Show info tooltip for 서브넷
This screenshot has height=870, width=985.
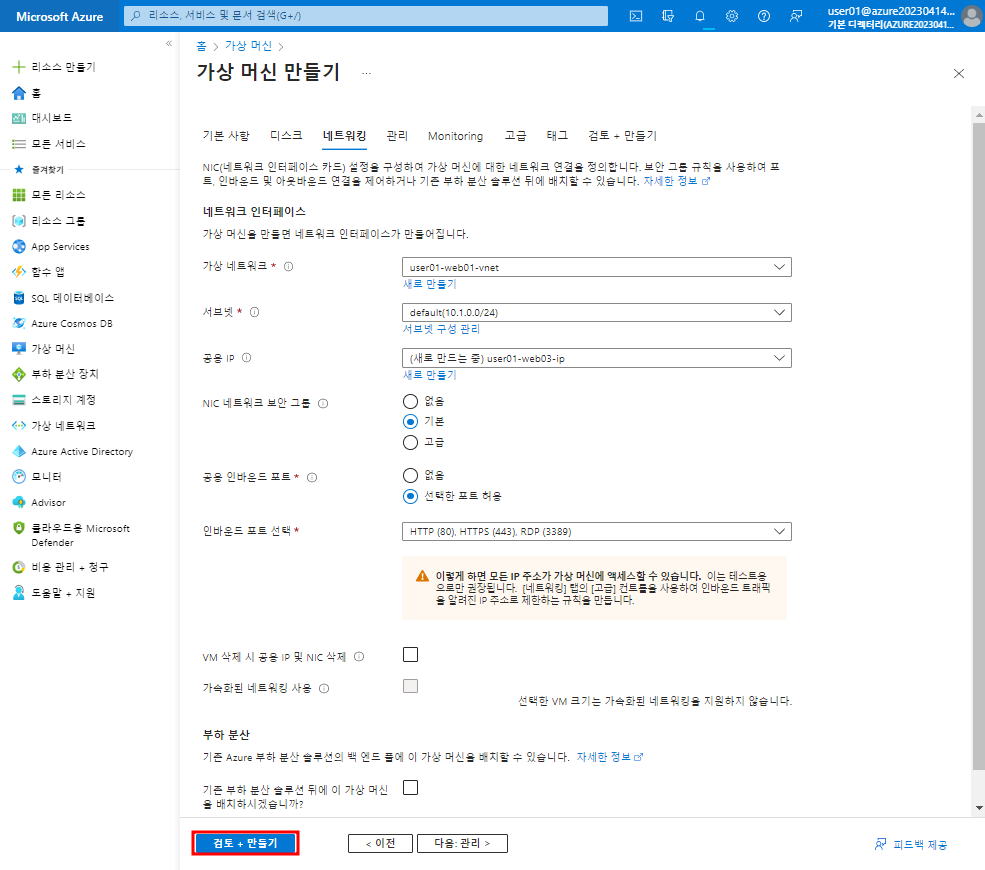pos(254,312)
